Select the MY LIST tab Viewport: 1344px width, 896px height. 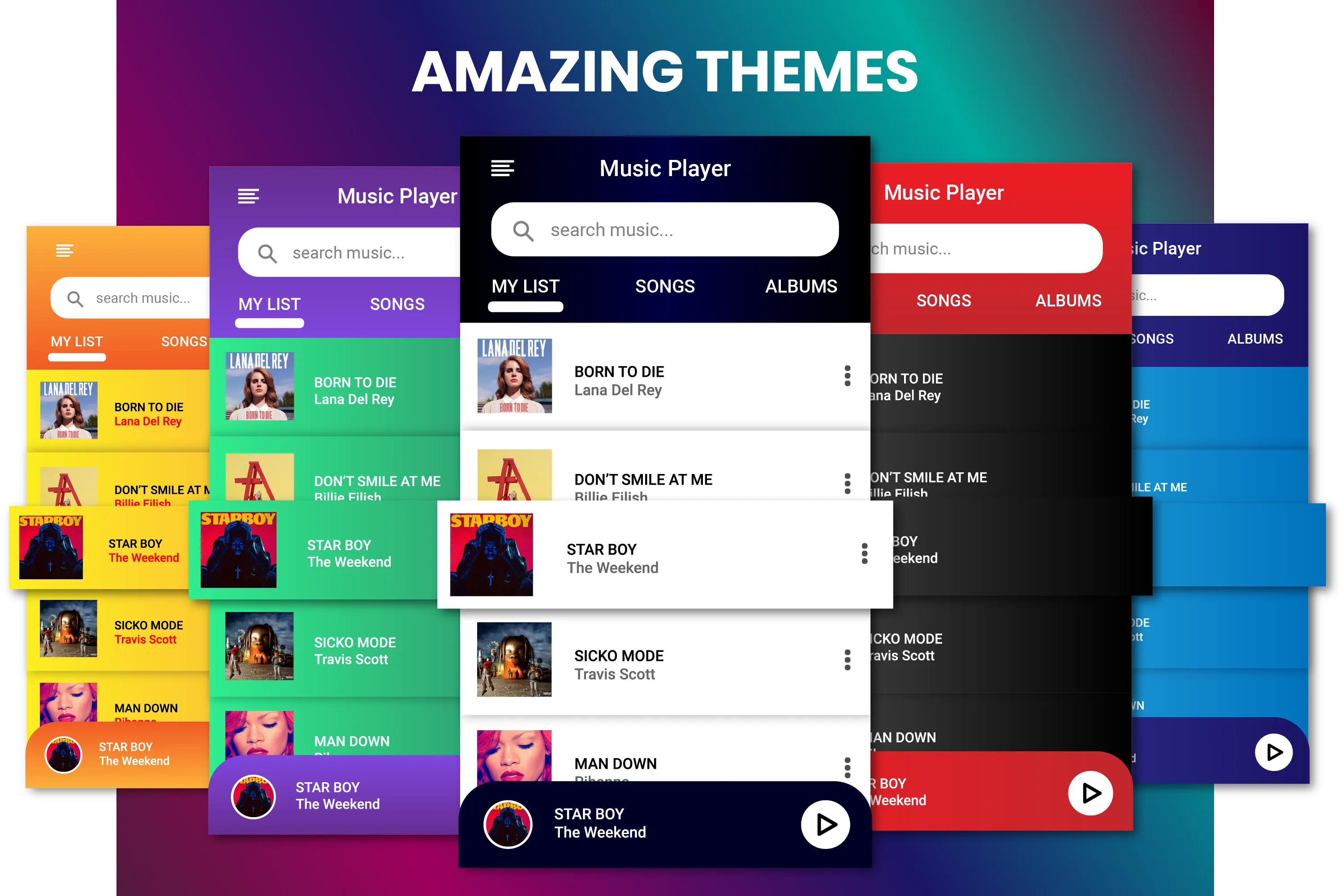point(524,285)
